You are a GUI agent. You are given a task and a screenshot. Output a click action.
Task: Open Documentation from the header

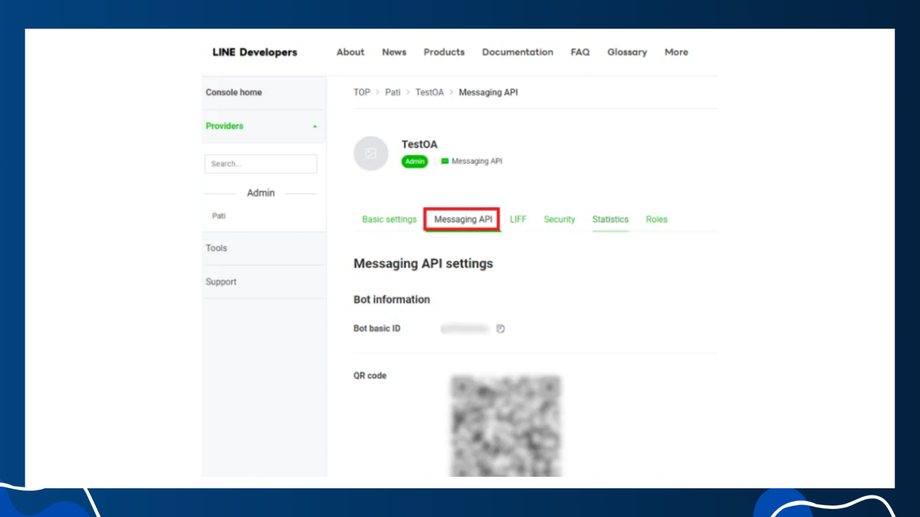[x=518, y=52]
